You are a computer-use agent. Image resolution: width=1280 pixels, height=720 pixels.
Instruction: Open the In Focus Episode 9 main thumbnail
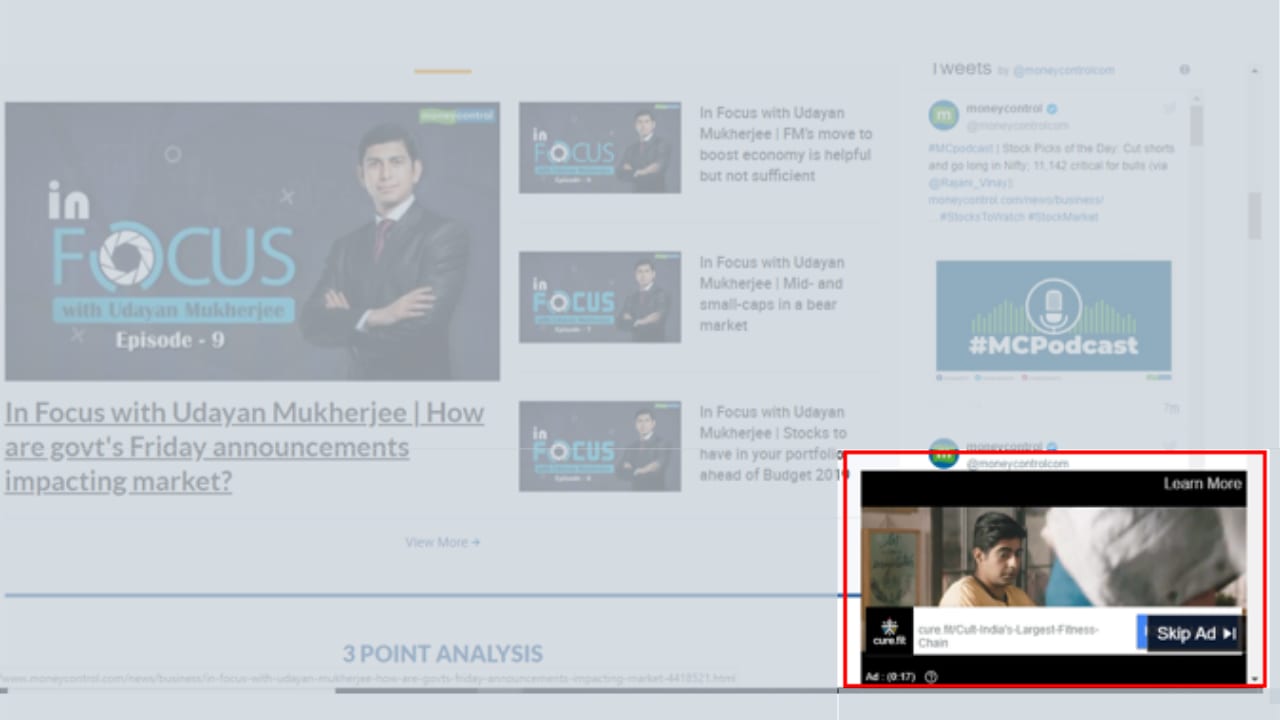(x=252, y=241)
